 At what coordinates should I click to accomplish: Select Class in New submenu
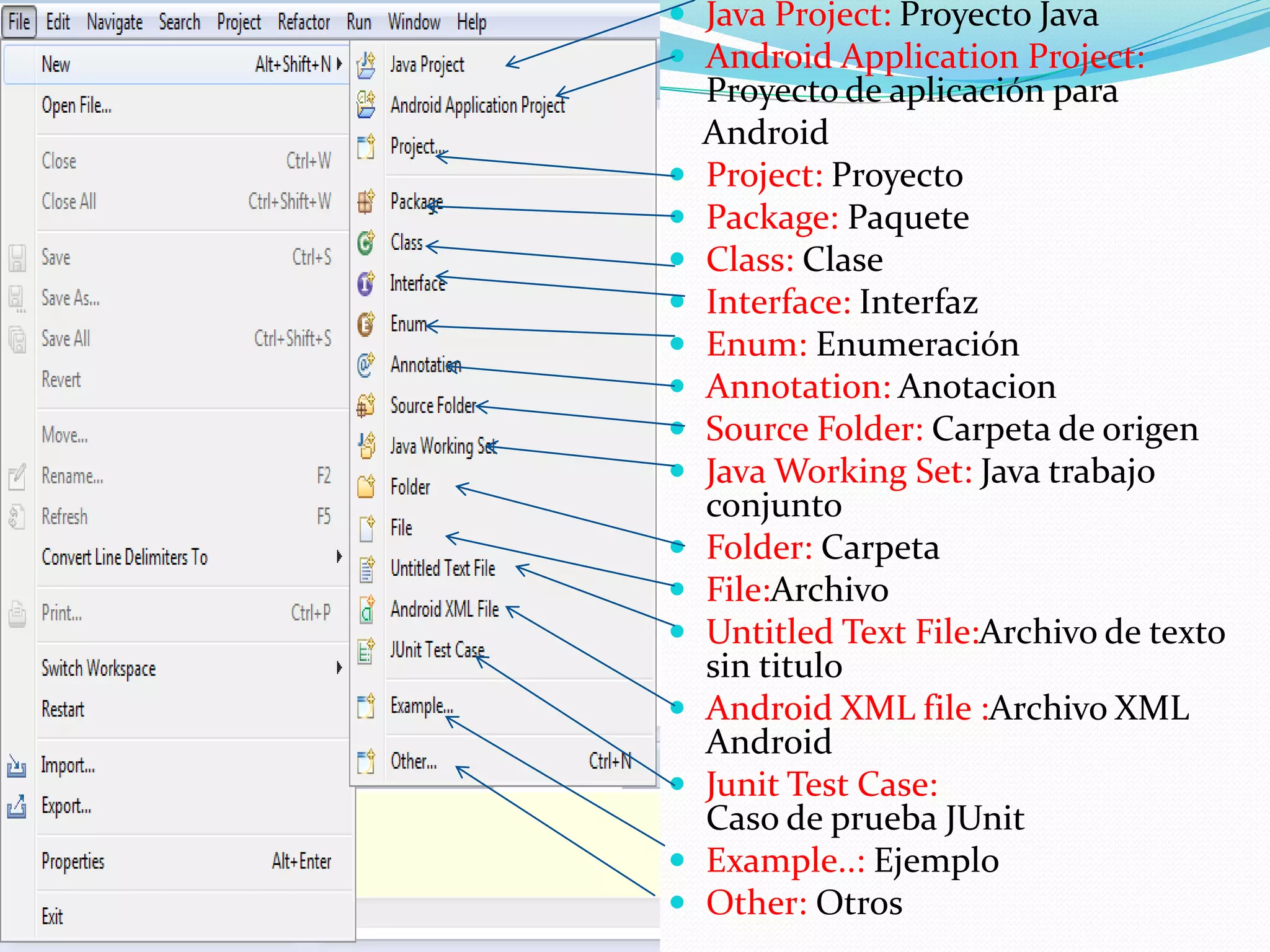[x=504, y=242]
